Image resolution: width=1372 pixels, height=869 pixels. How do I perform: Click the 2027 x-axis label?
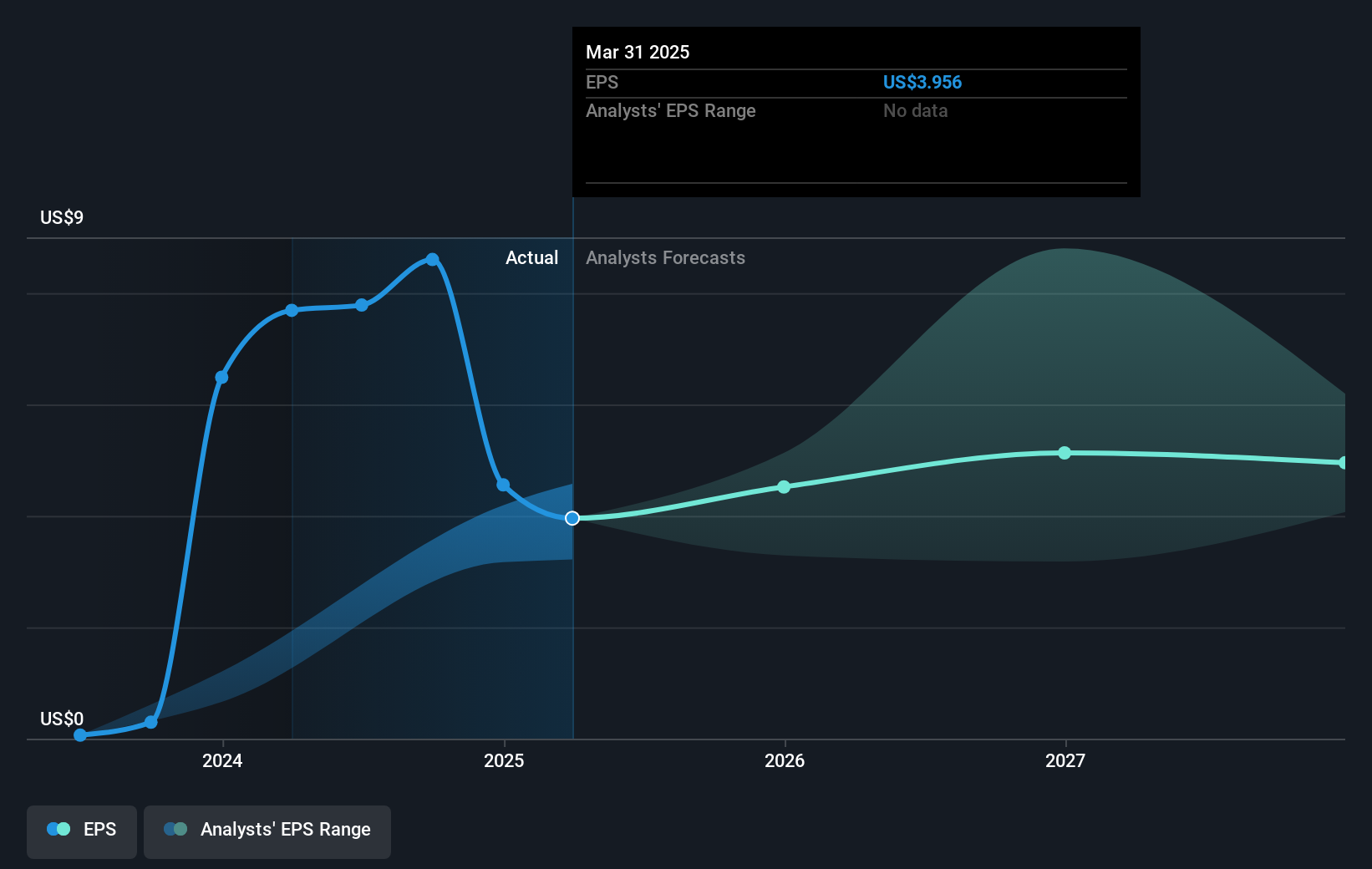pos(1065,760)
